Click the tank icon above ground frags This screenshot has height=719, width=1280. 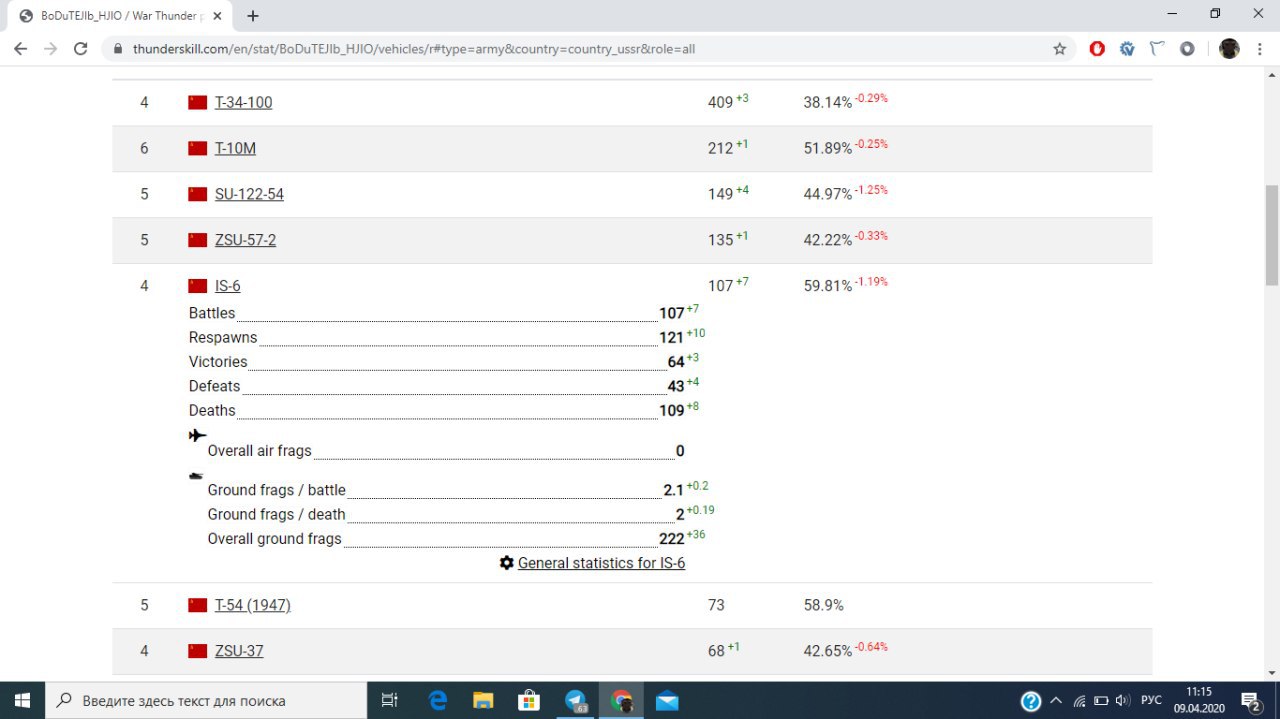click(196, 476)
